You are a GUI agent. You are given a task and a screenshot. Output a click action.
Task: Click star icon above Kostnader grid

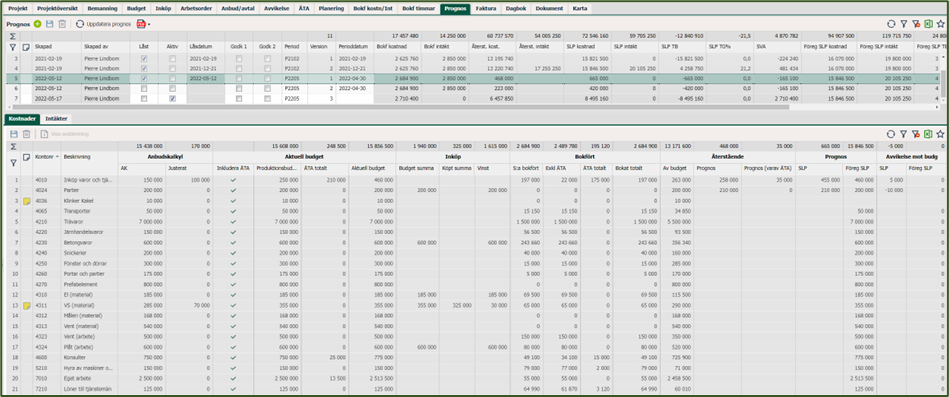pyautogui.click(x=940, y=134)
